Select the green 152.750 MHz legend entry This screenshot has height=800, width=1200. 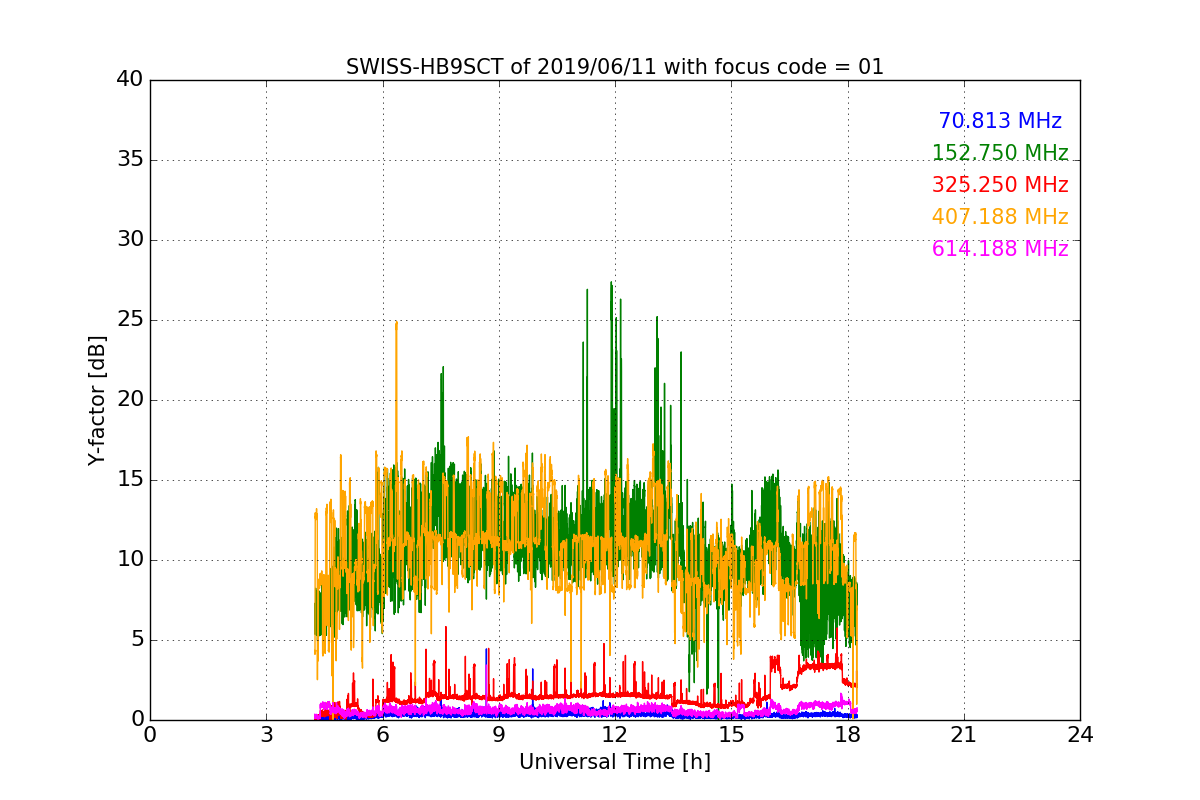[999, 153]
